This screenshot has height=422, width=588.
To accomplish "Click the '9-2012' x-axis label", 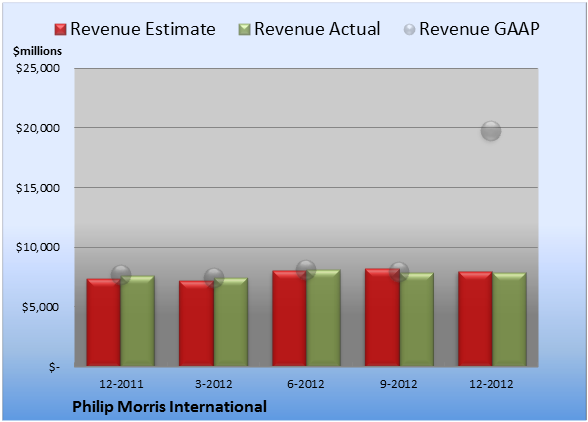I will pos(399,384).
